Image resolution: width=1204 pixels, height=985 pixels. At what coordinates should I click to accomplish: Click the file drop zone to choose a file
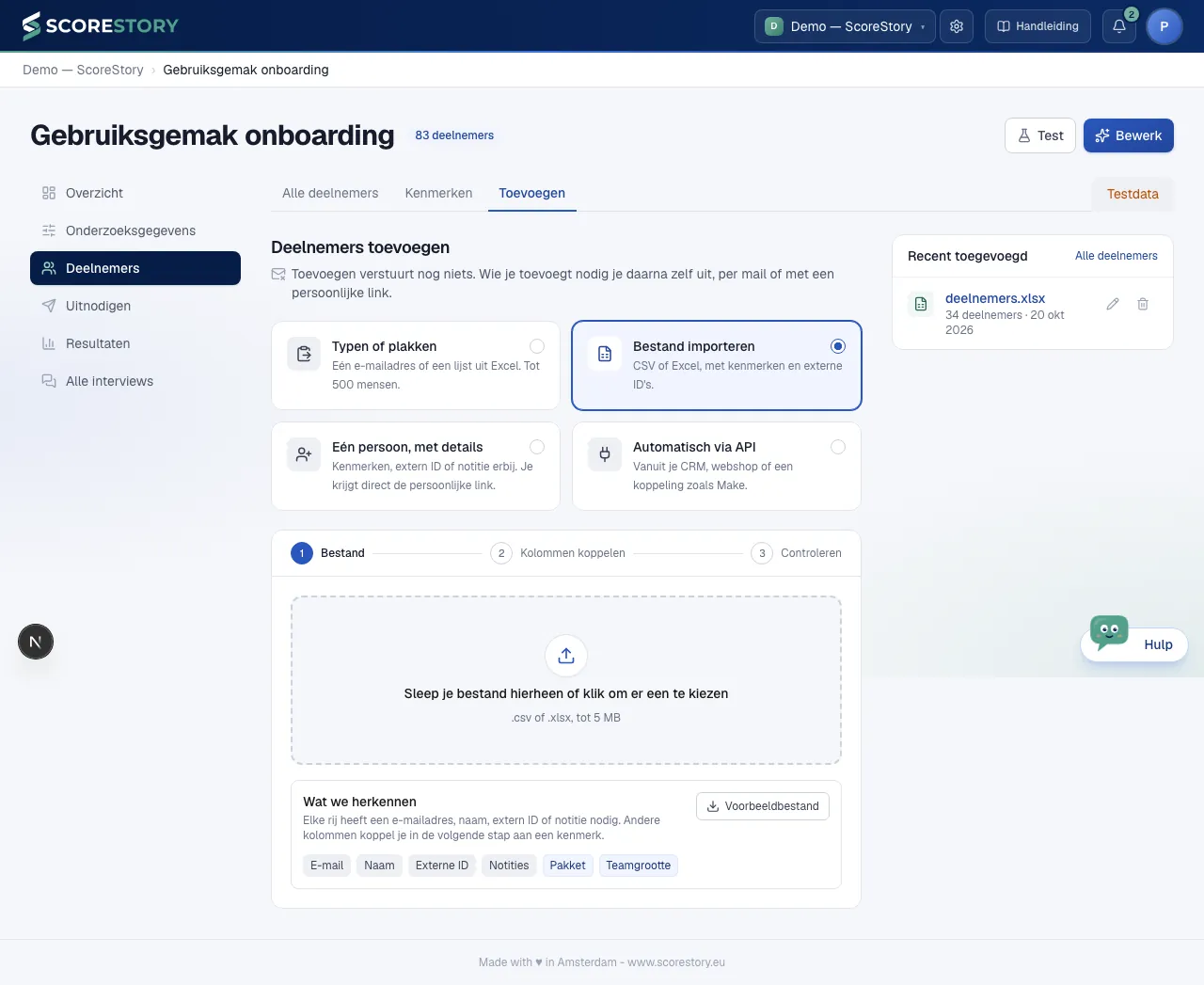pos(566,680)
